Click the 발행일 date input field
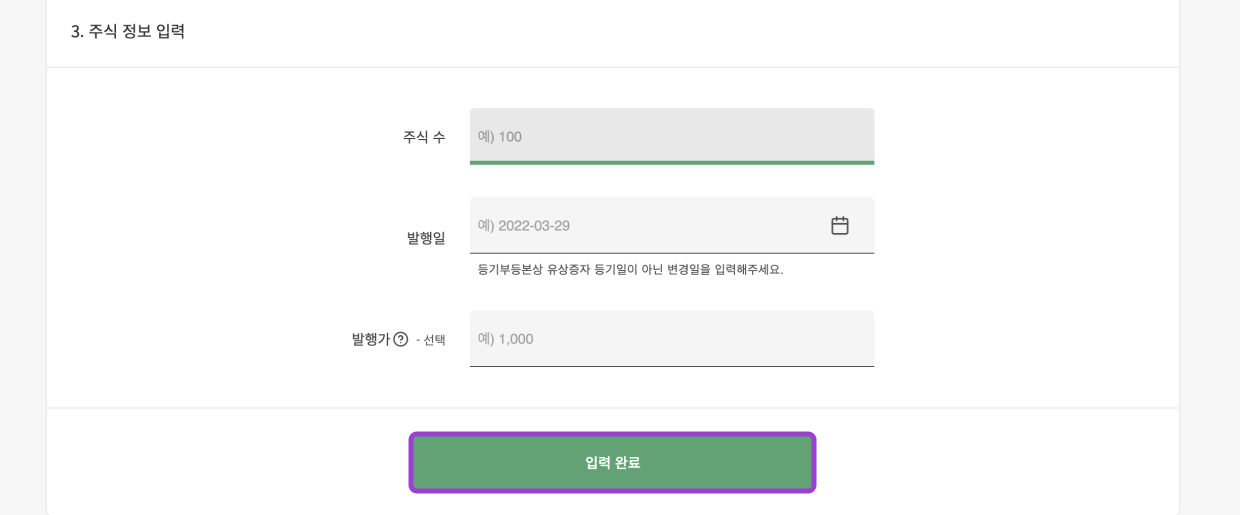 (640, 226)
